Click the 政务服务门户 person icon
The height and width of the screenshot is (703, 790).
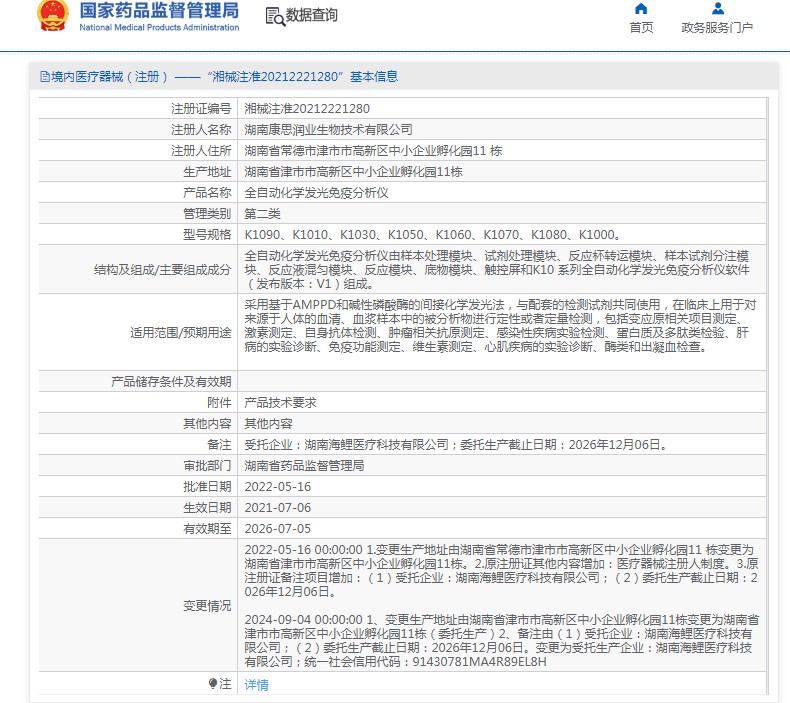coord(717,9)
